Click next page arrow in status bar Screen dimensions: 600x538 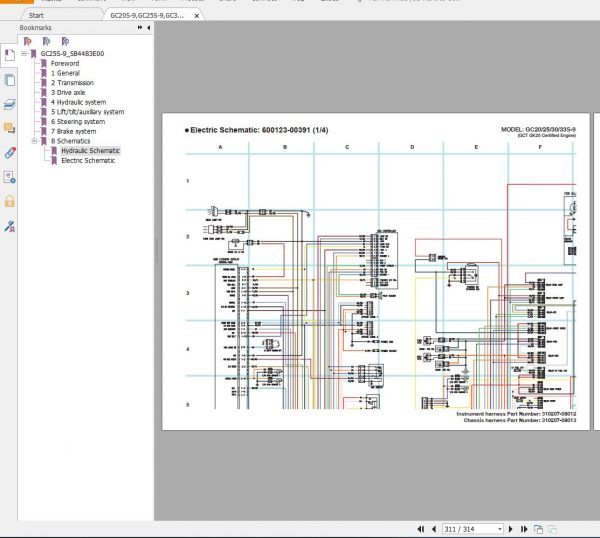coord(510,529)
